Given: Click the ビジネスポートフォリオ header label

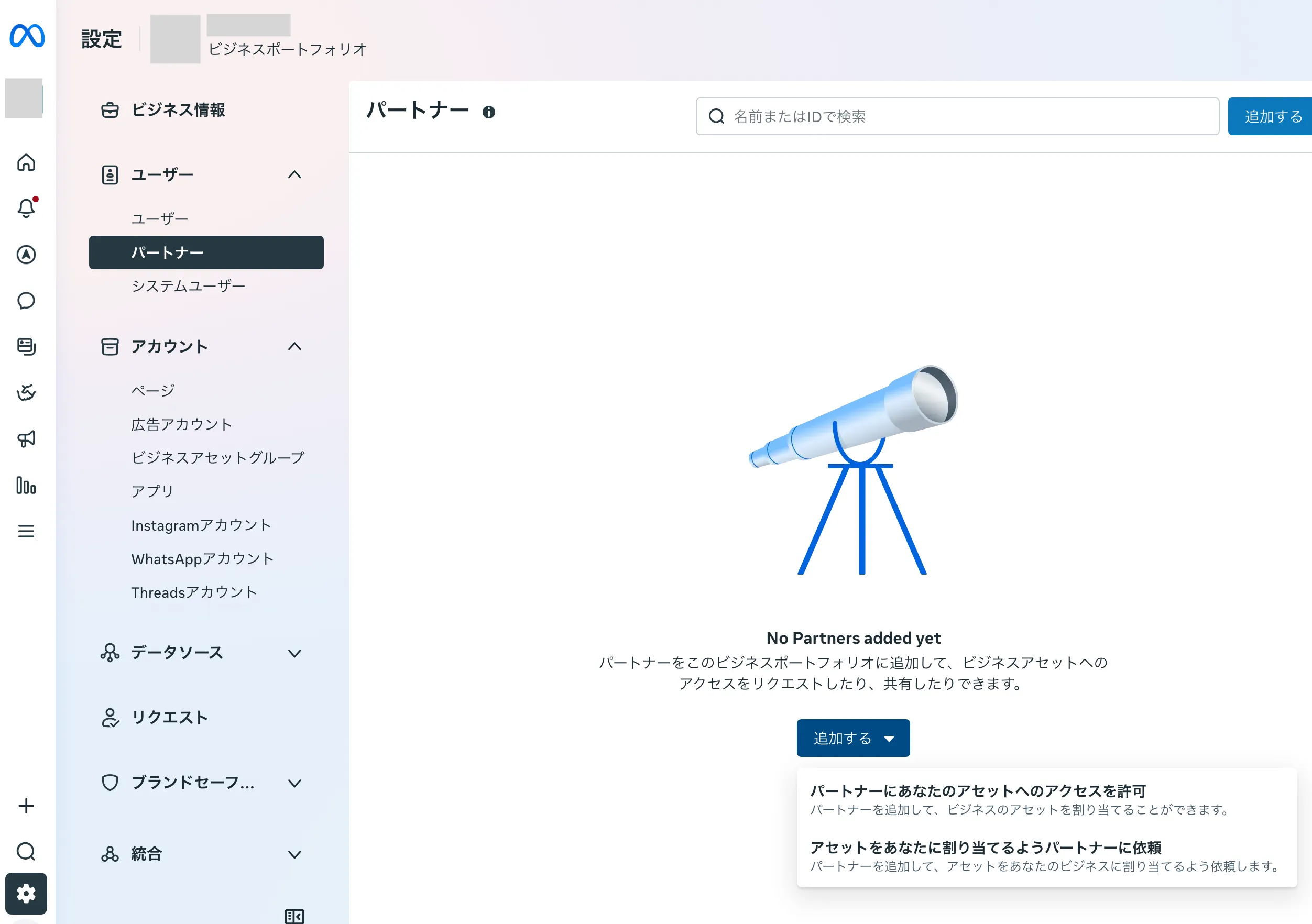Looking at the screenshot, I should (288, 50).
